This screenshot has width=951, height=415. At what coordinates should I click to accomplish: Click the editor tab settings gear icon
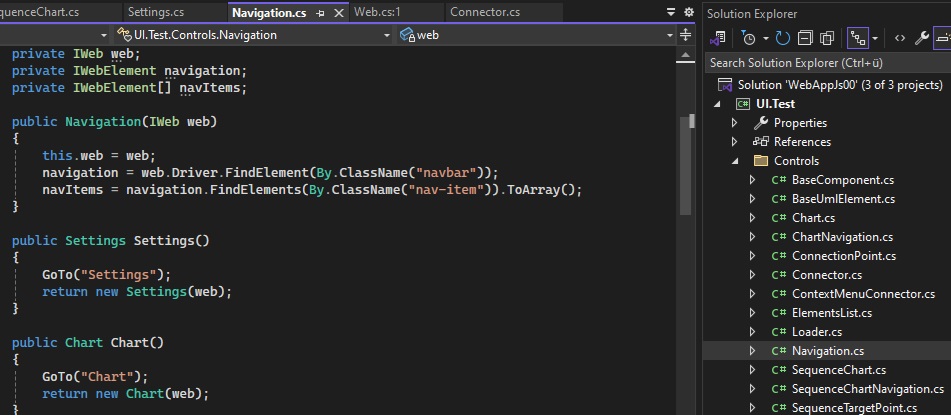click(x=686, y=12)
